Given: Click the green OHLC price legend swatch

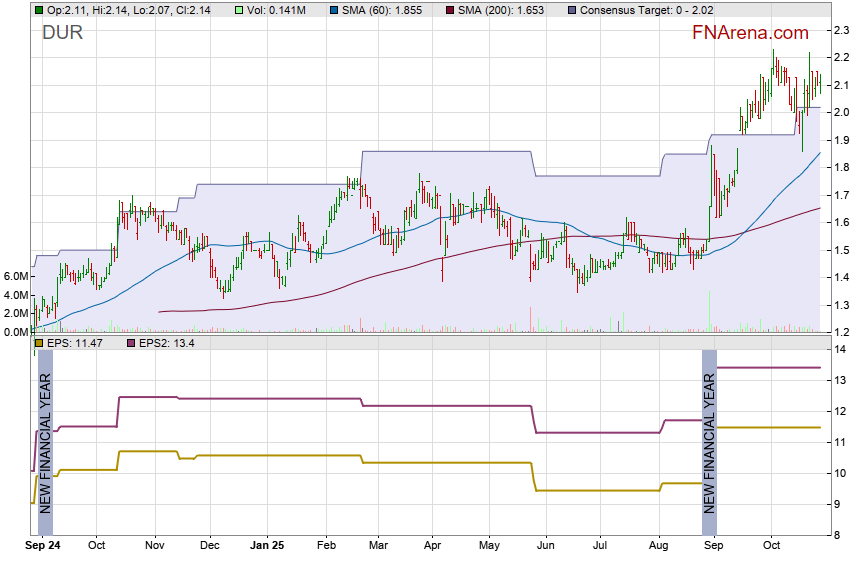Looking at the screenshot, I should [x=38, y=10].
